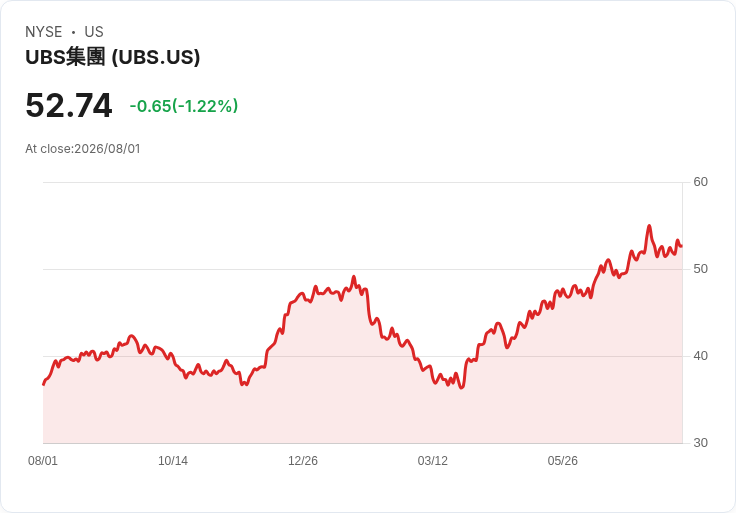736x513 pixels.
Task: Select the 05/26 date on x-axis
Action: coord(562,460)
